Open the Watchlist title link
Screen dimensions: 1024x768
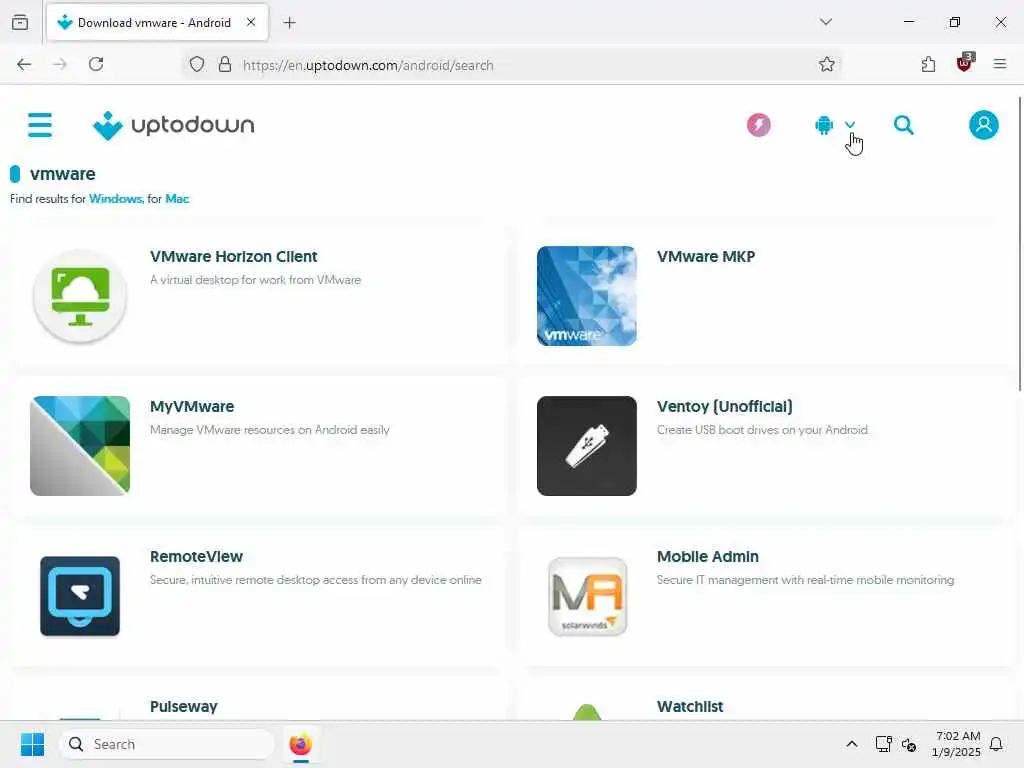(x=690, y=707)
